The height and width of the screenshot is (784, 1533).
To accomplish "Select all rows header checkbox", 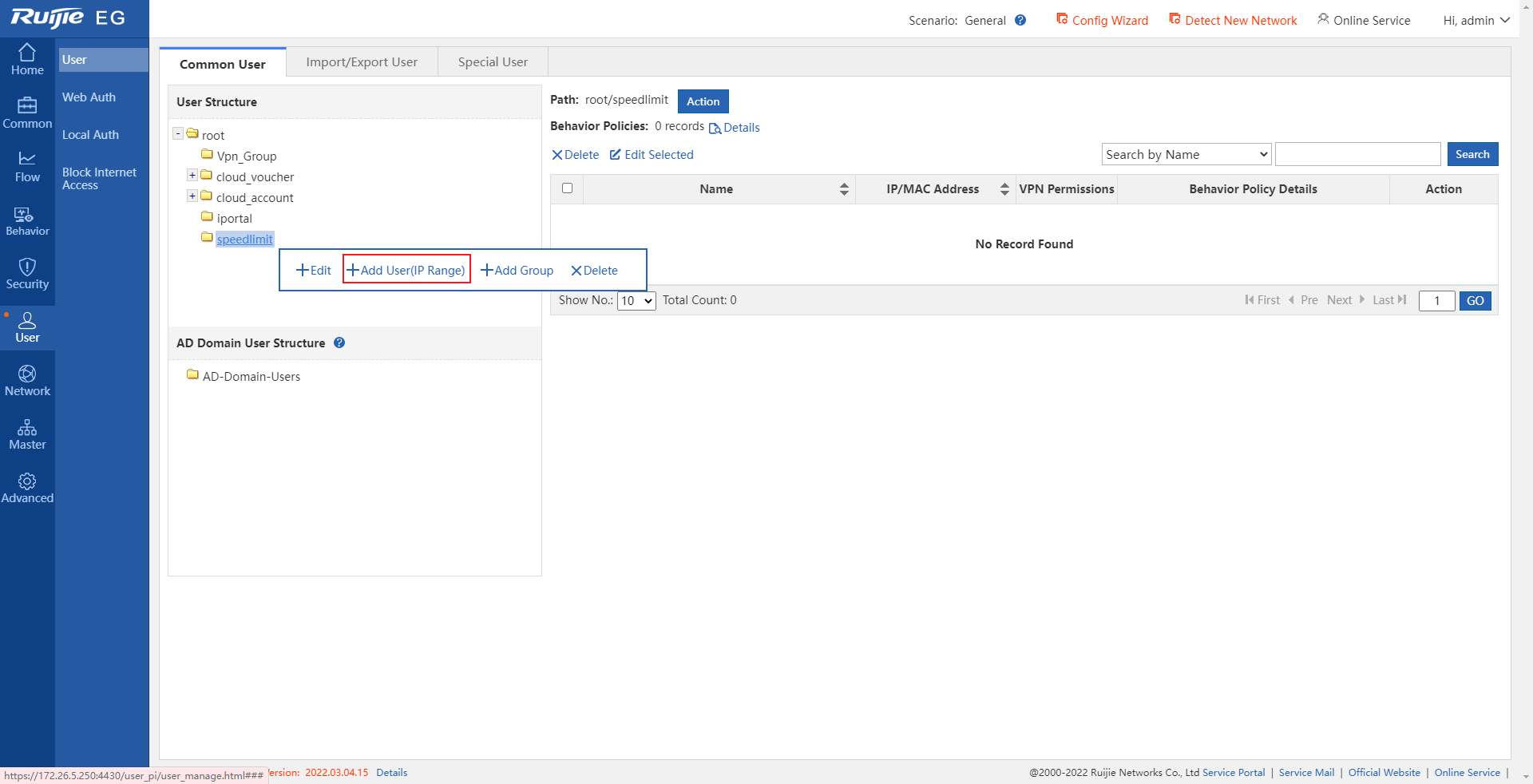I will tap(567, 188).
